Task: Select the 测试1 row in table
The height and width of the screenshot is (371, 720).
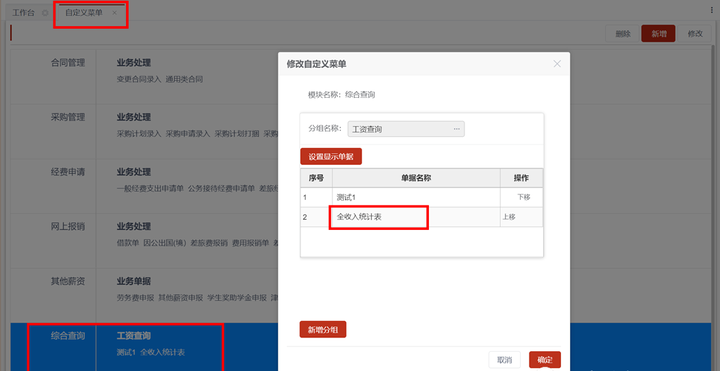Action: [x=422, y=197]
